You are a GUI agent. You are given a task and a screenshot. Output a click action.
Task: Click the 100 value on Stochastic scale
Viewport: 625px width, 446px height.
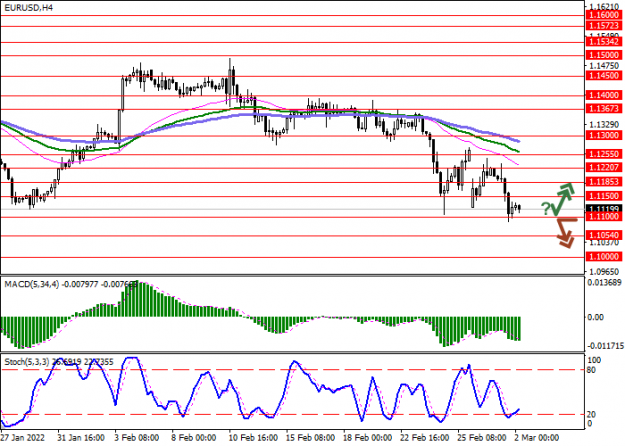[594, 360]
